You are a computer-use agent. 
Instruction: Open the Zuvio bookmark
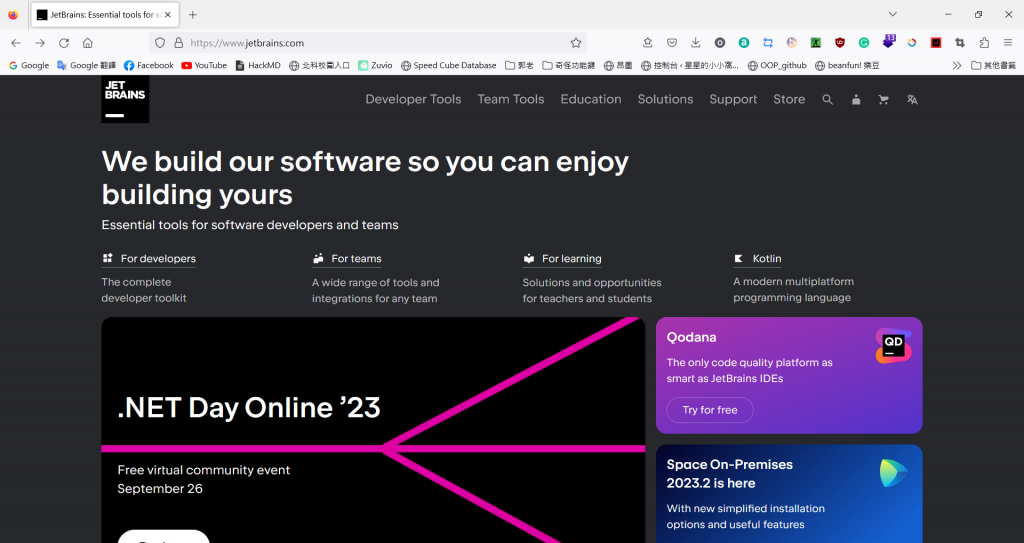(x=376, y=65)
